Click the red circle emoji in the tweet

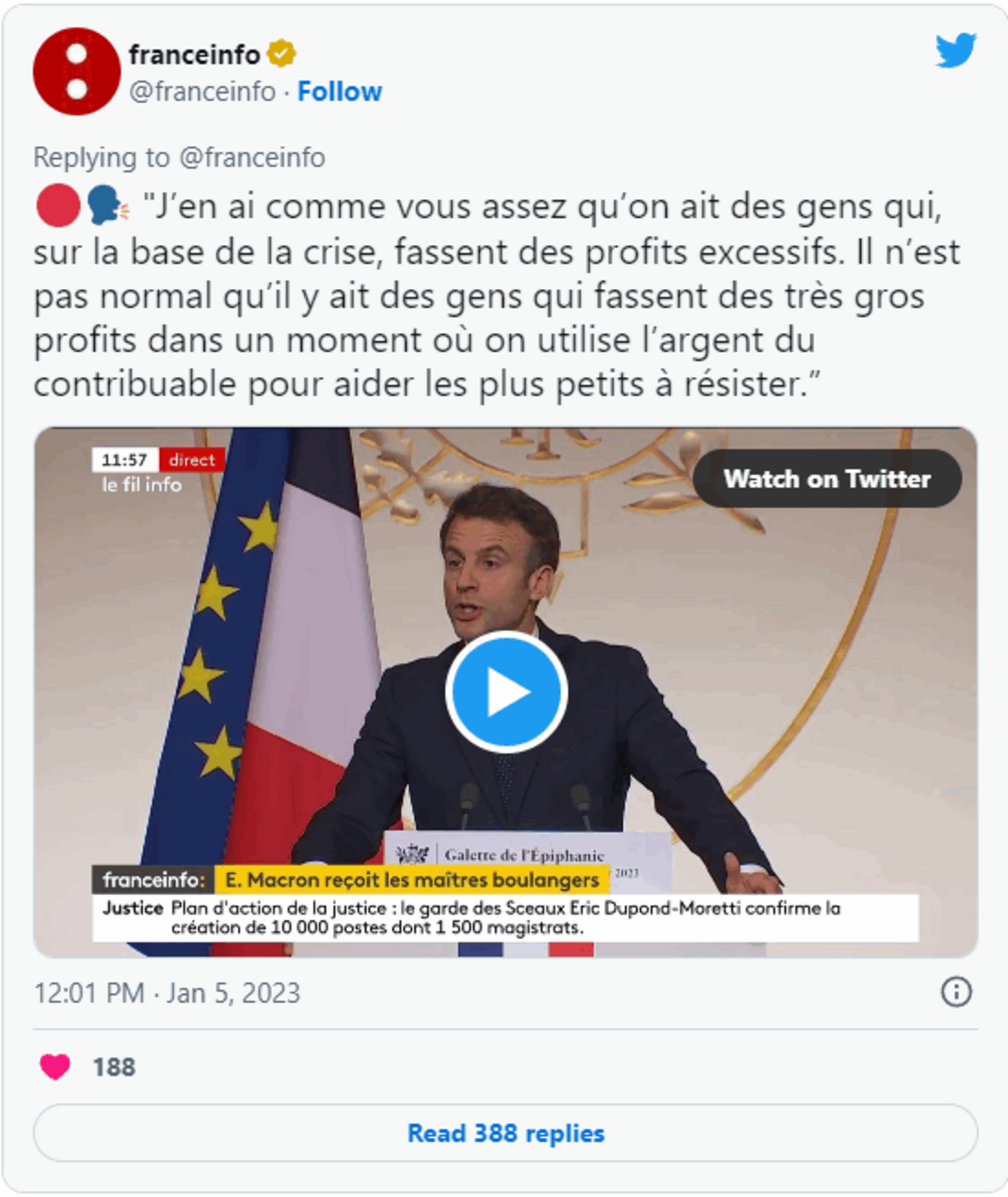[x=58, y=206]
